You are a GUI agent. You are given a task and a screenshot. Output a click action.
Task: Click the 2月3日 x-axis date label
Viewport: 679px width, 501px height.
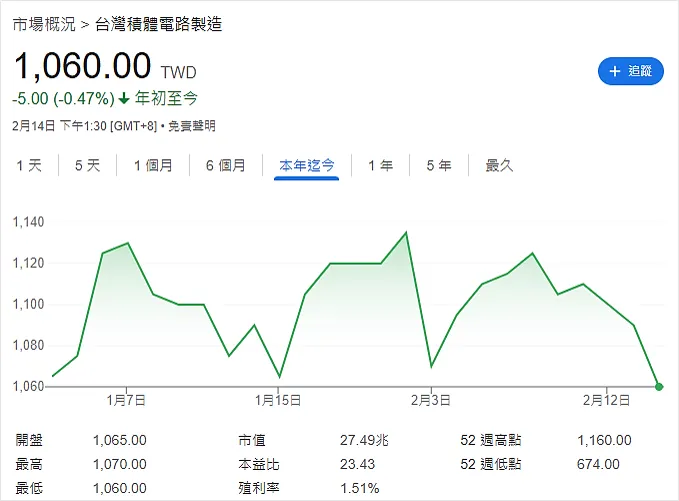pos(430,400)
